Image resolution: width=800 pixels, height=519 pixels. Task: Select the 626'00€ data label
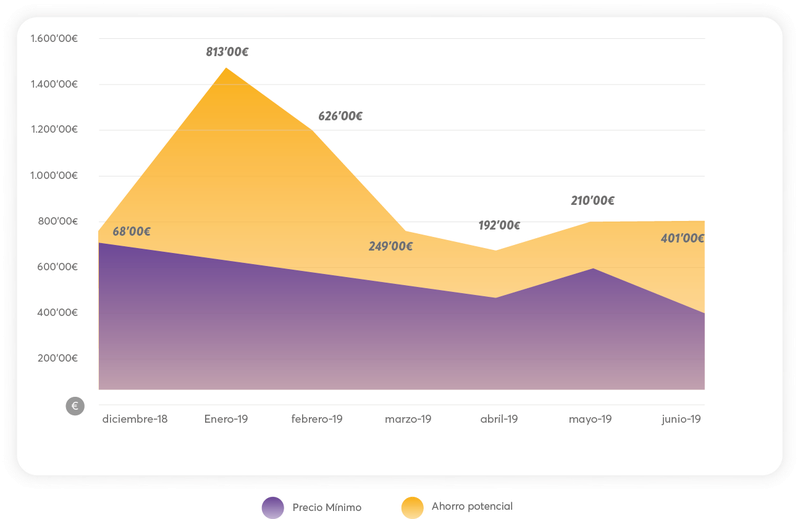click(340, 116)
